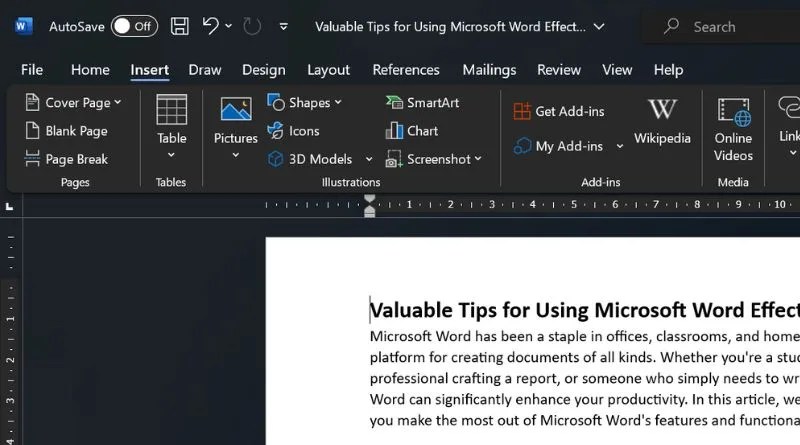Click the Table grid icon

click(171, 109)
